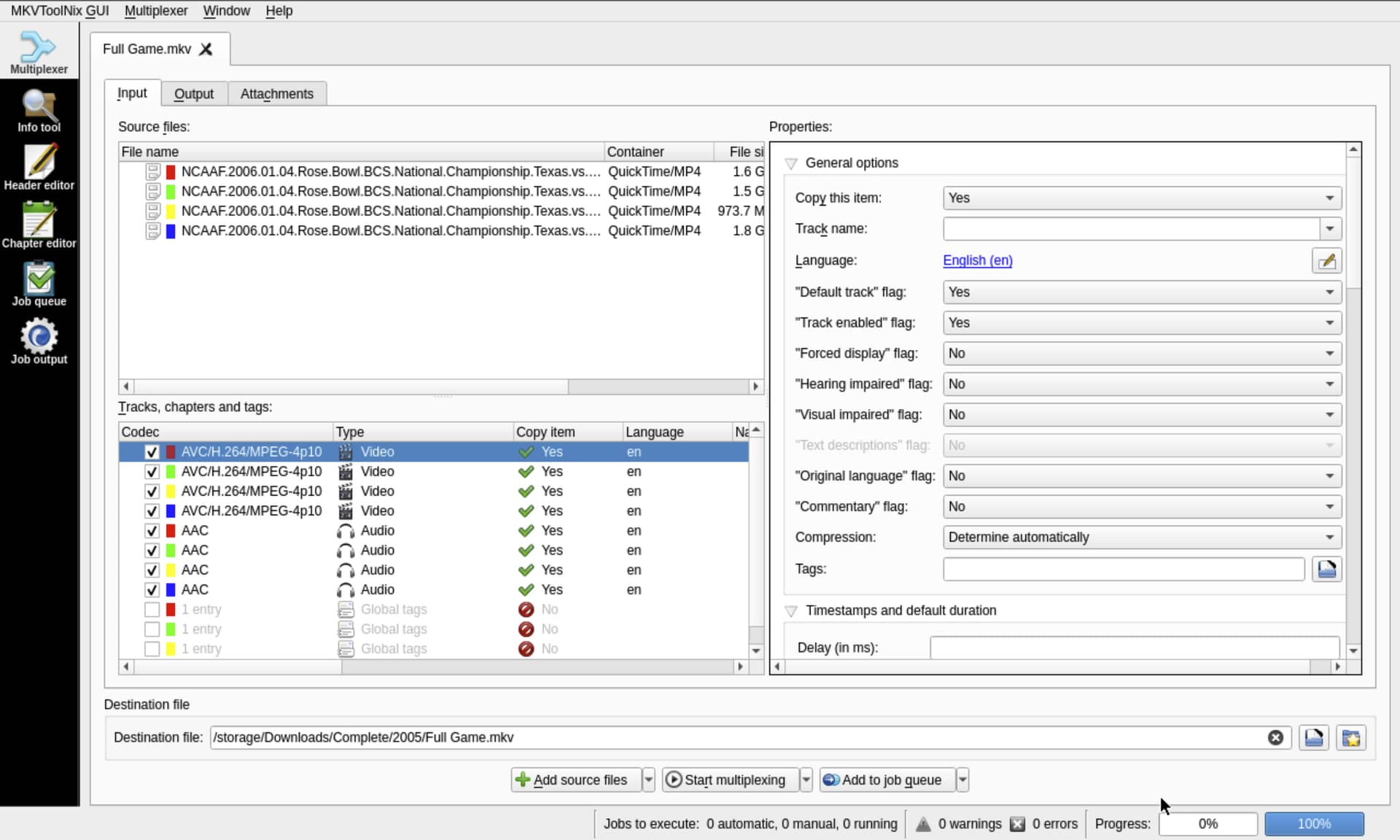Open Add to job queue dropdown arrow
This screenshot has width=1400, height=840.
pyautogui.click(x=962, y=780)
